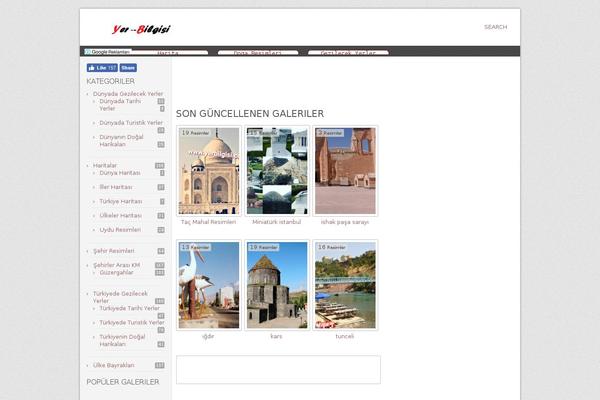Select Uydu Resimleri in sidebar
This screenshot has height=400, width=600.
pyautogui.click(x=120, y=230)
